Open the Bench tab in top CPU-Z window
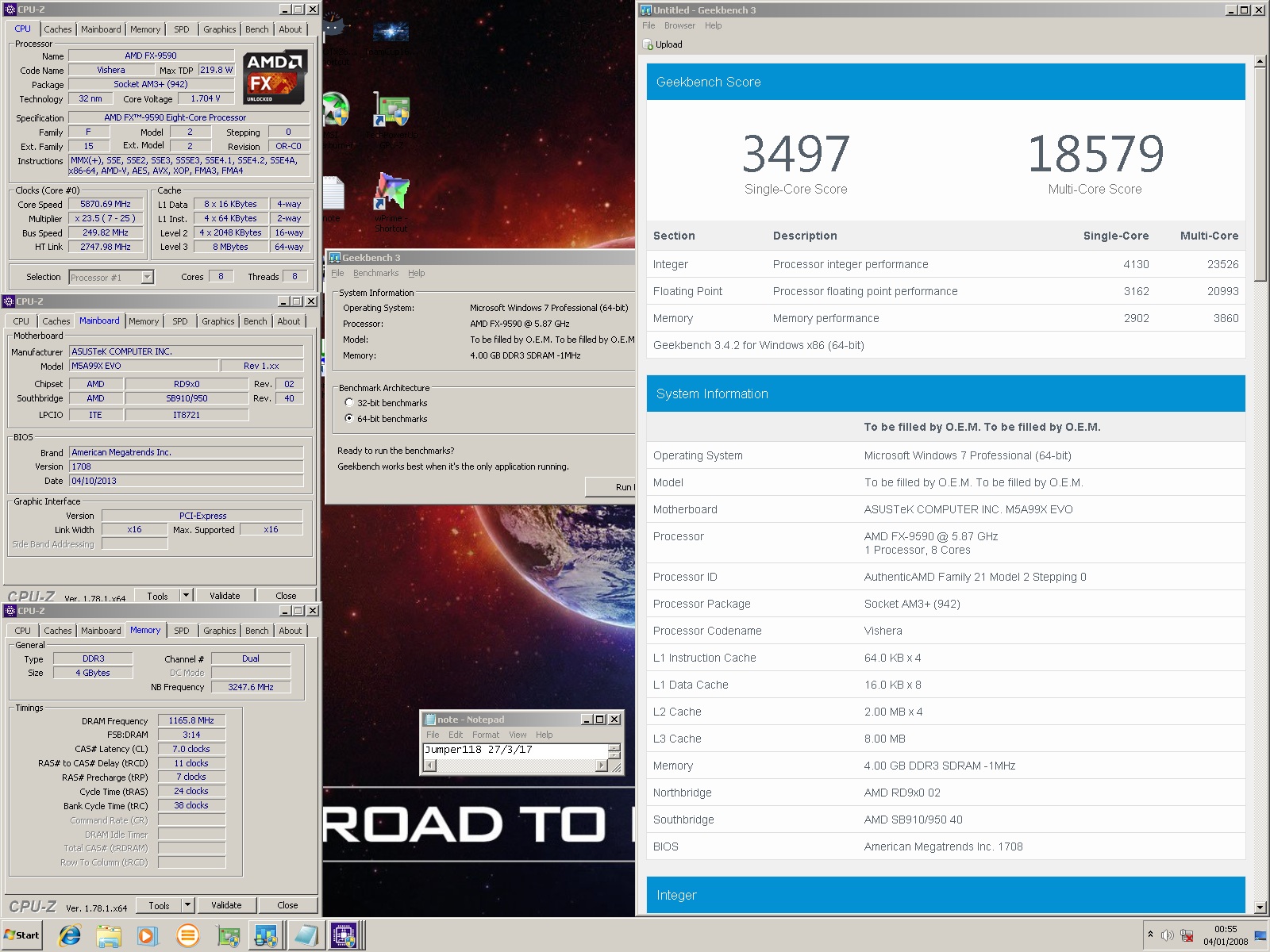1270x952 pixels. 257,29
